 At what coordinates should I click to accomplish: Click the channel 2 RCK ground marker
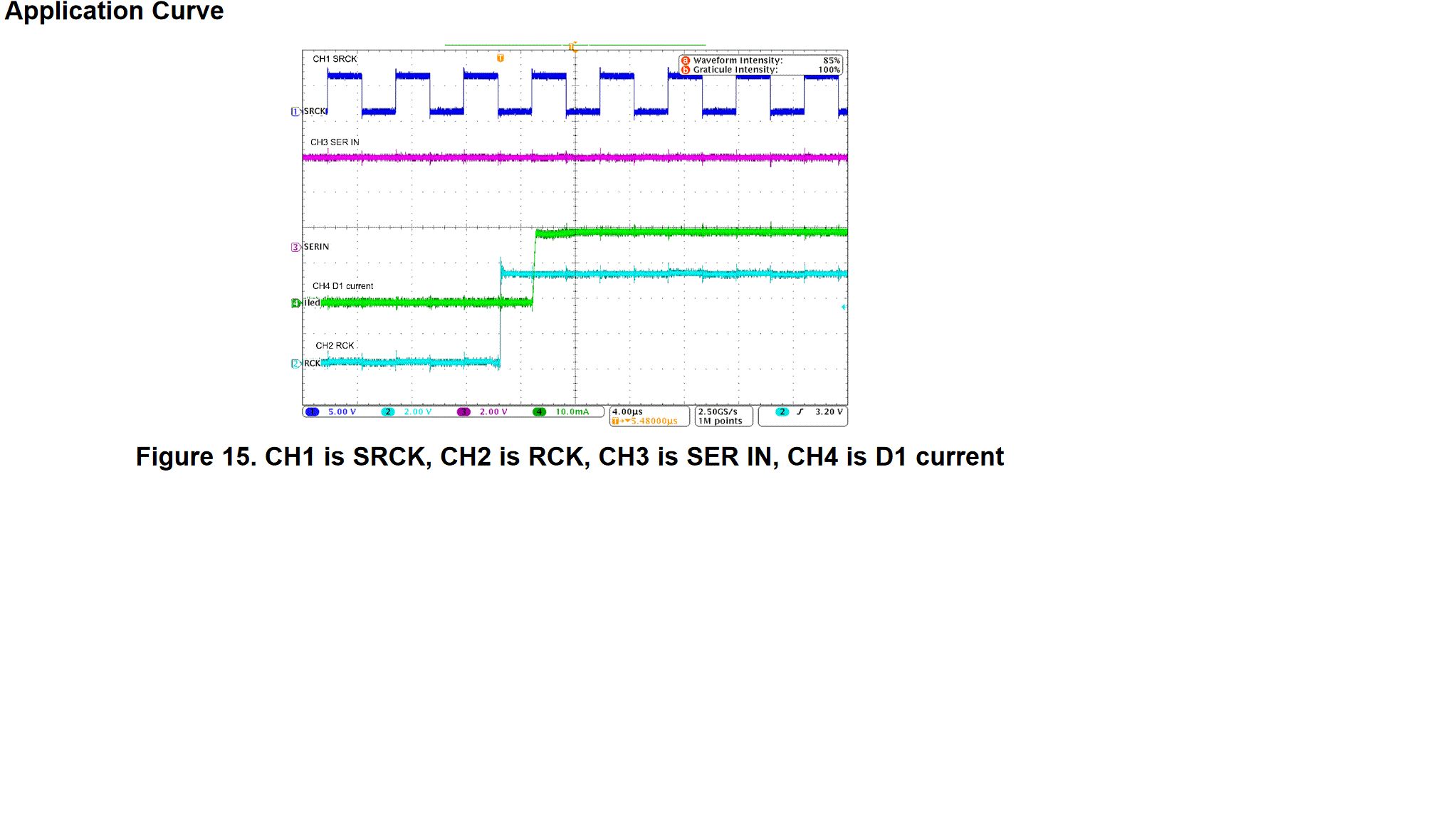click(295, 364)
